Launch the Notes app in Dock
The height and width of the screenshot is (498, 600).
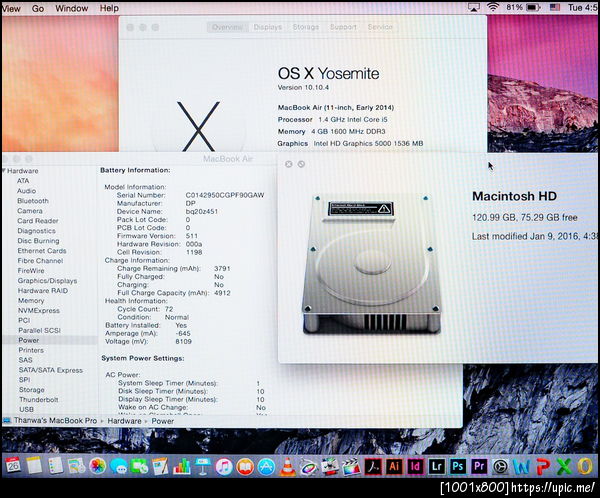pos(34,466)
